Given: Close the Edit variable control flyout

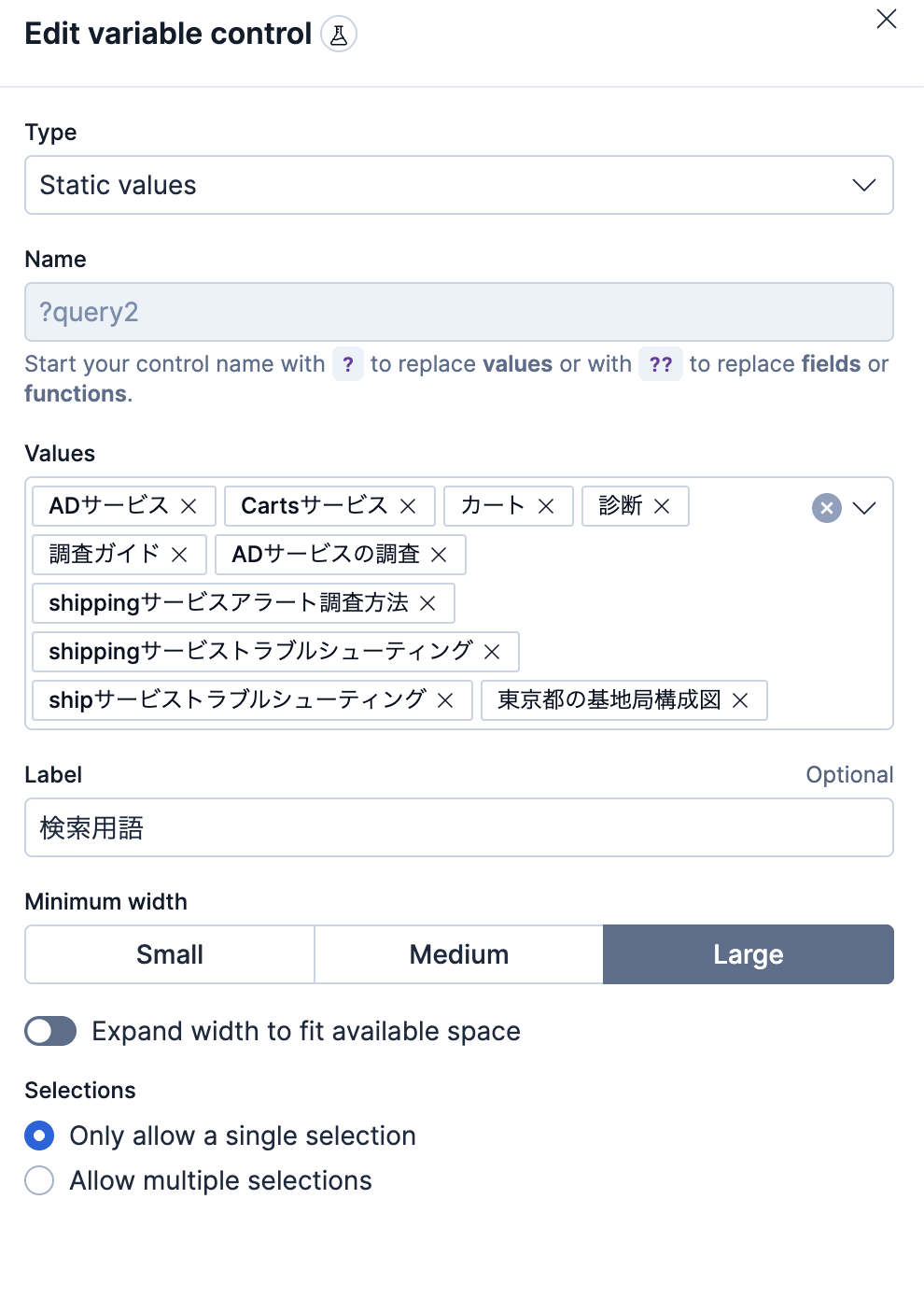Looking at the screenshot, I should [887, 19].
